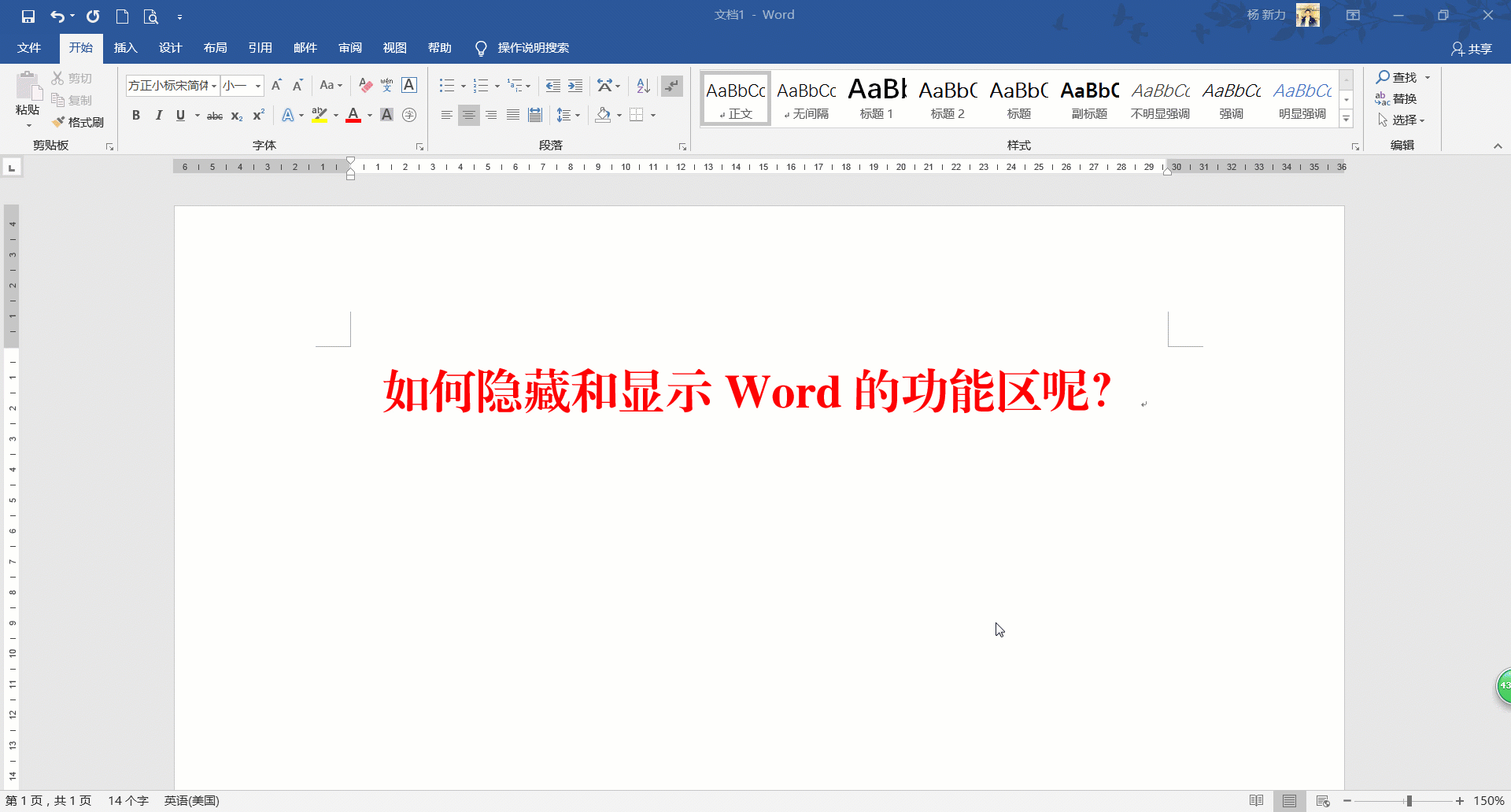Click the 替换 (Replace) button
Screen dimensions: 1511x812
(x=1396, y=98)
